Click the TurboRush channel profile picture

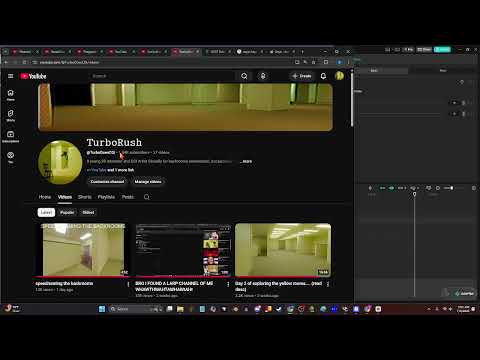(60, 162)
